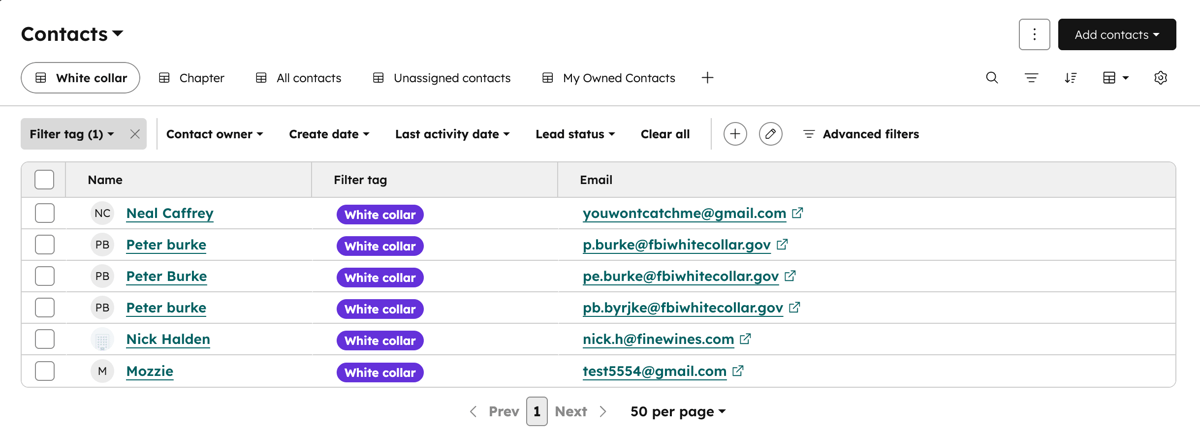Viewport: 1200px width, 433px height.
Task: Click the pb.byrjke@fbiwhitecollar.gov email link
Action: (x=683, y=307)
